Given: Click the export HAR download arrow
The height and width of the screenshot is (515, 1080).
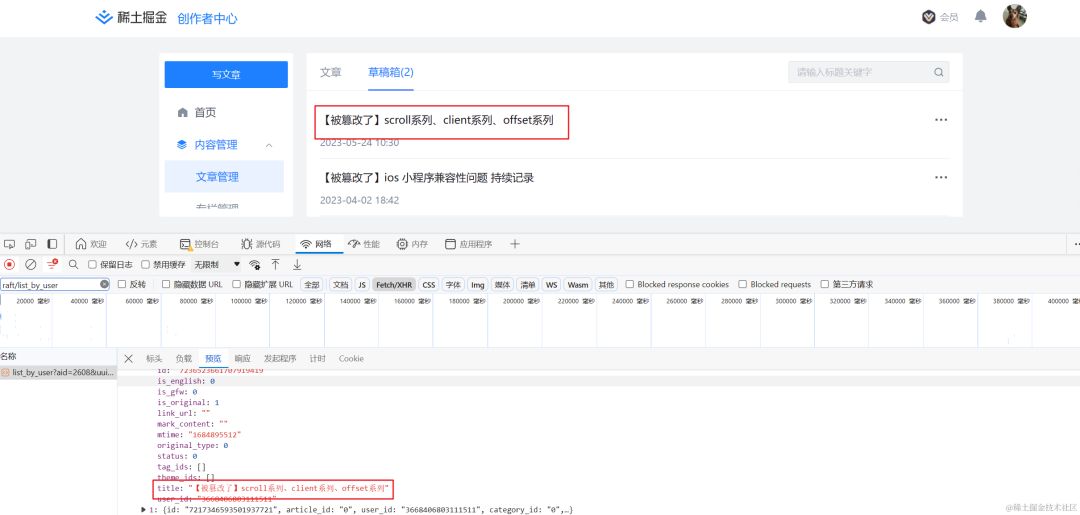Looking at the screenshot, I should tap(297, 264).
